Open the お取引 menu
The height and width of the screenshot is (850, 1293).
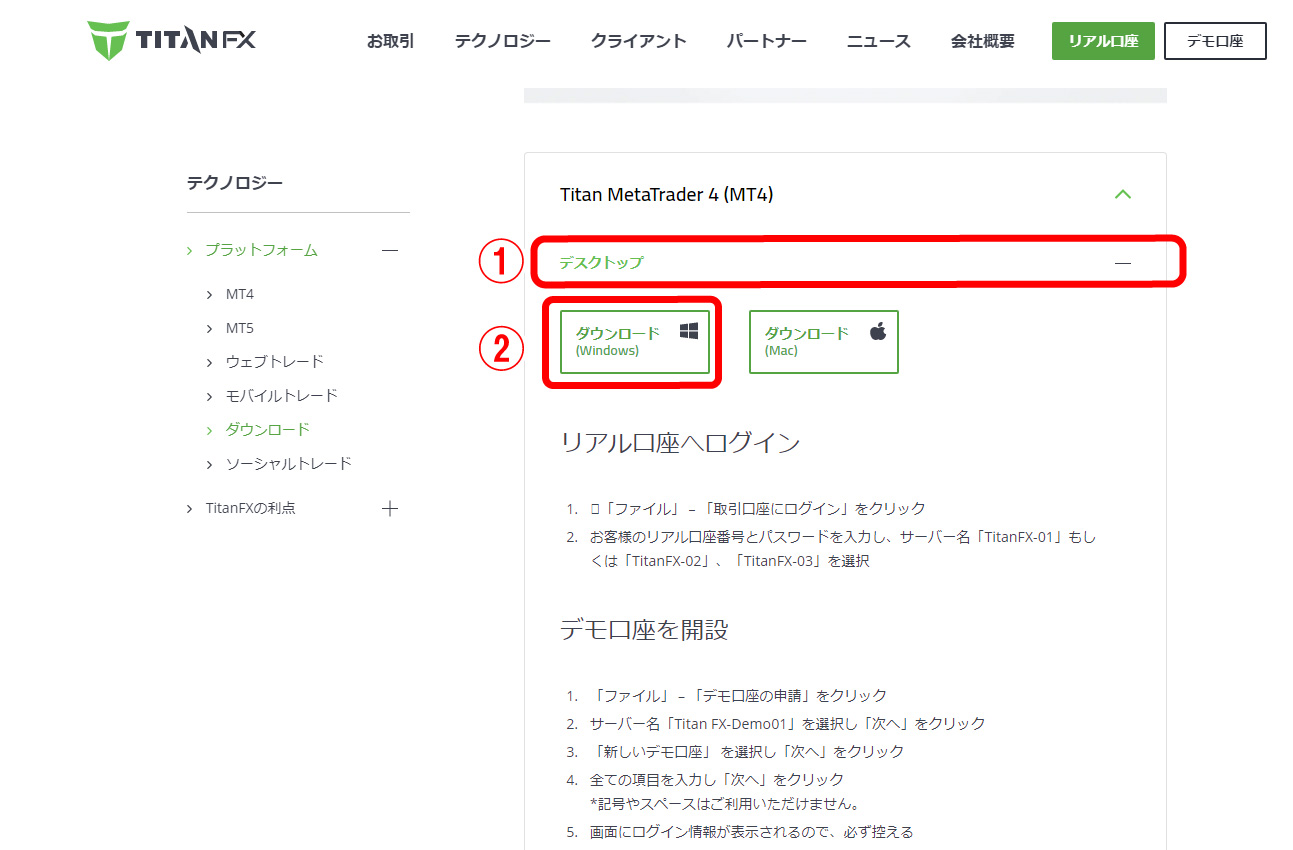coord(390,41)
